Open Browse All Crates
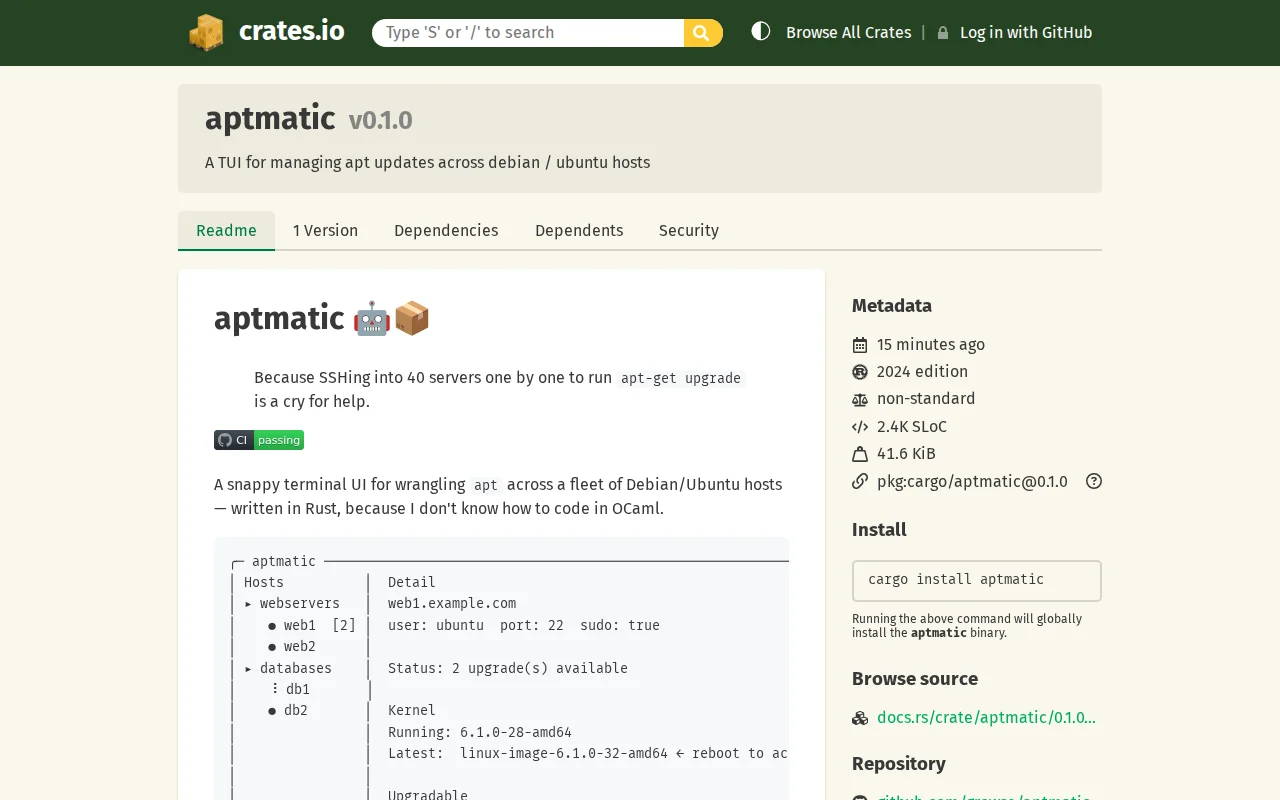The height and width of the screenshot is (800, 1280). 848,32
